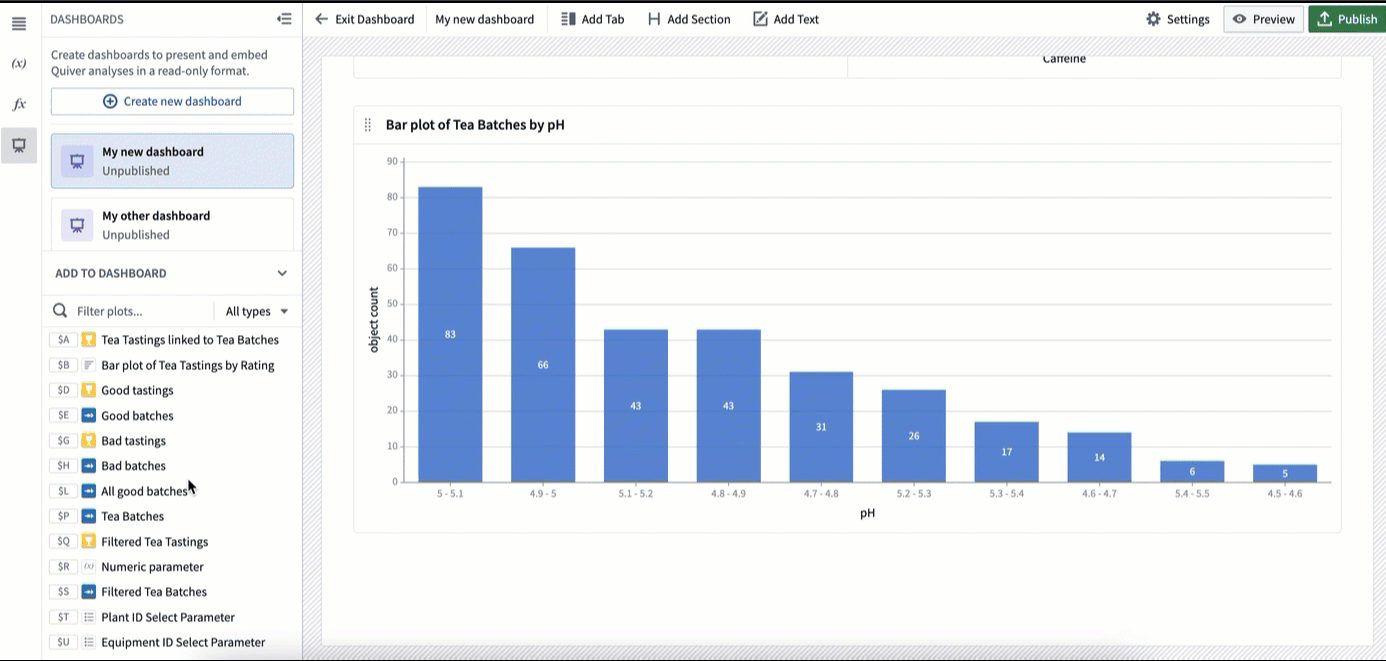Viewport: 1386px width, 661px height.
Task: Preview the dashboard
Action: pos(1264,19)
